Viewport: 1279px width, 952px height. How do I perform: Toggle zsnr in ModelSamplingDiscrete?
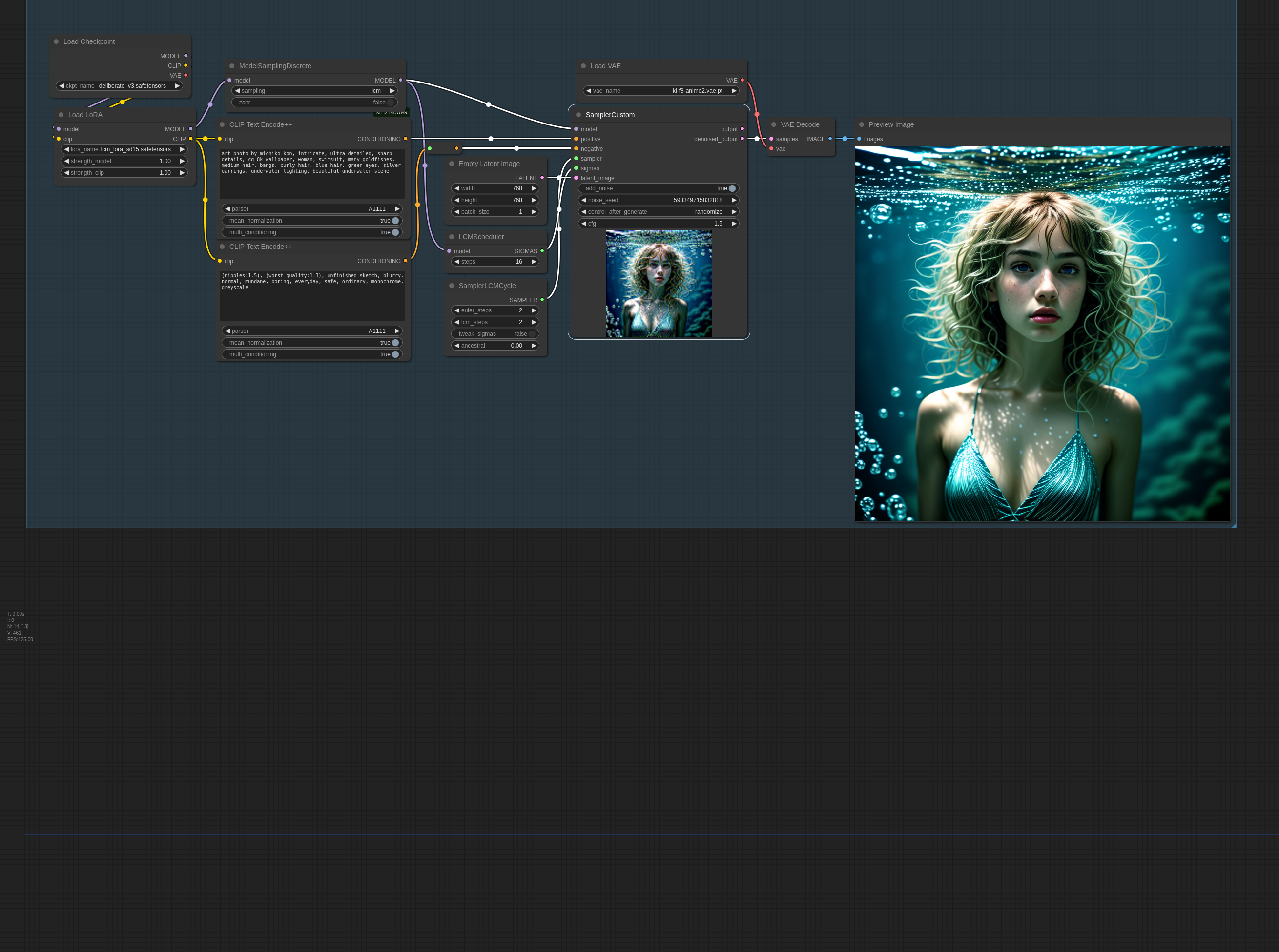point(314,103)
